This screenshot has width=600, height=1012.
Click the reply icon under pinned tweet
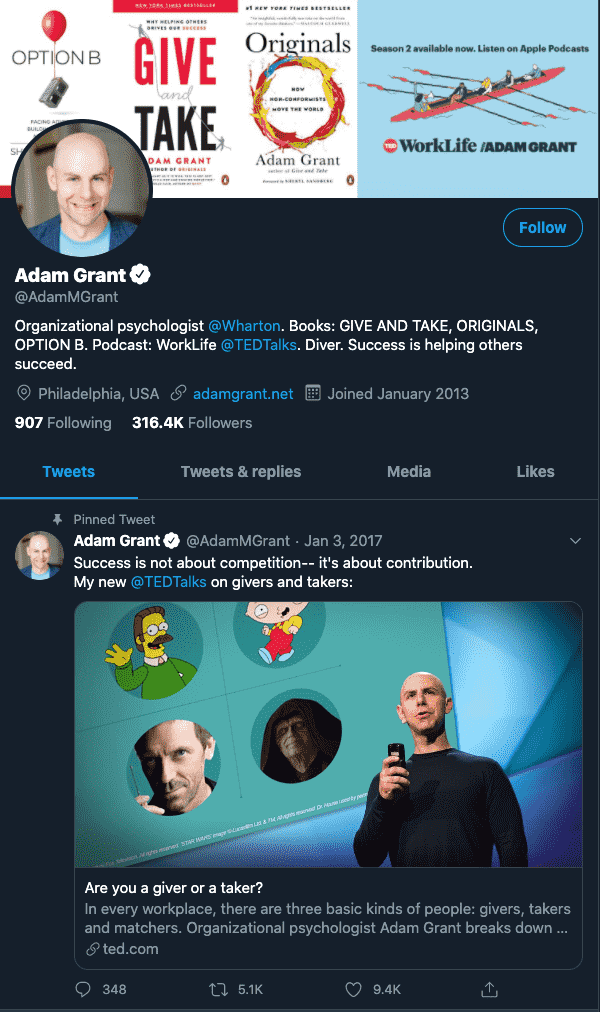point(84,989)
